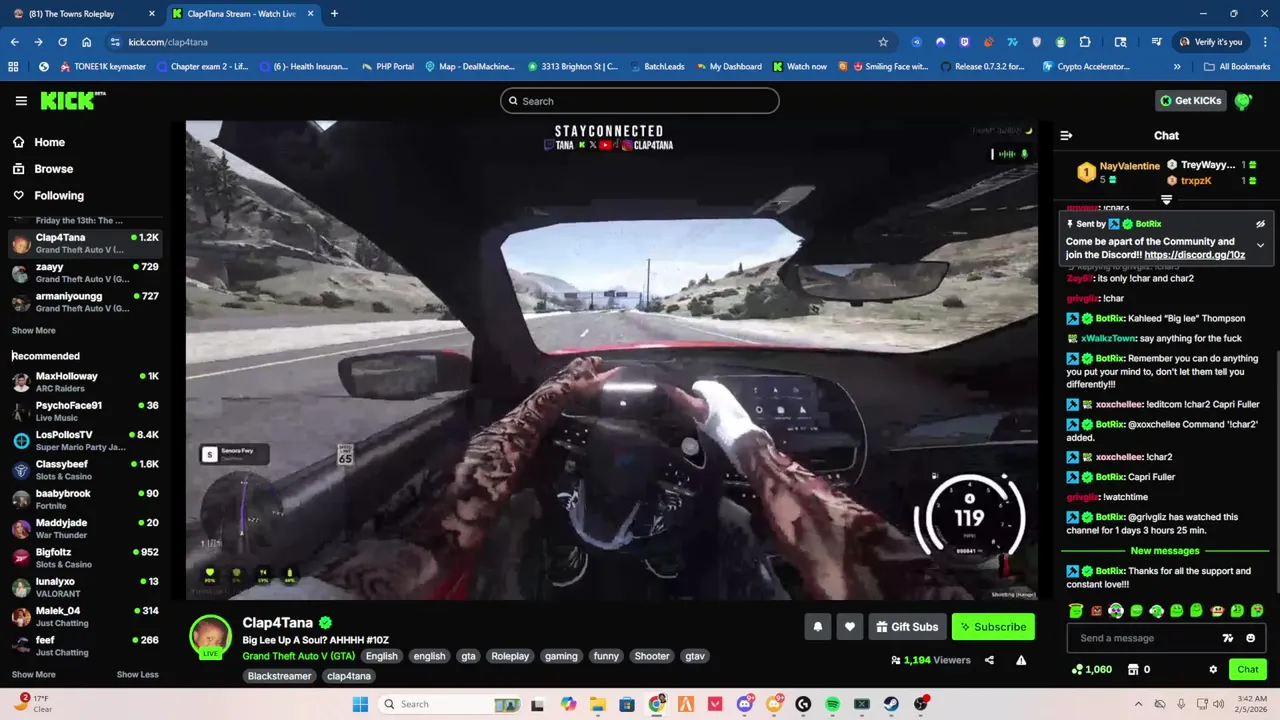Open MaxHolloway recommended channel

pyautogui.click(x=85, y=382)
